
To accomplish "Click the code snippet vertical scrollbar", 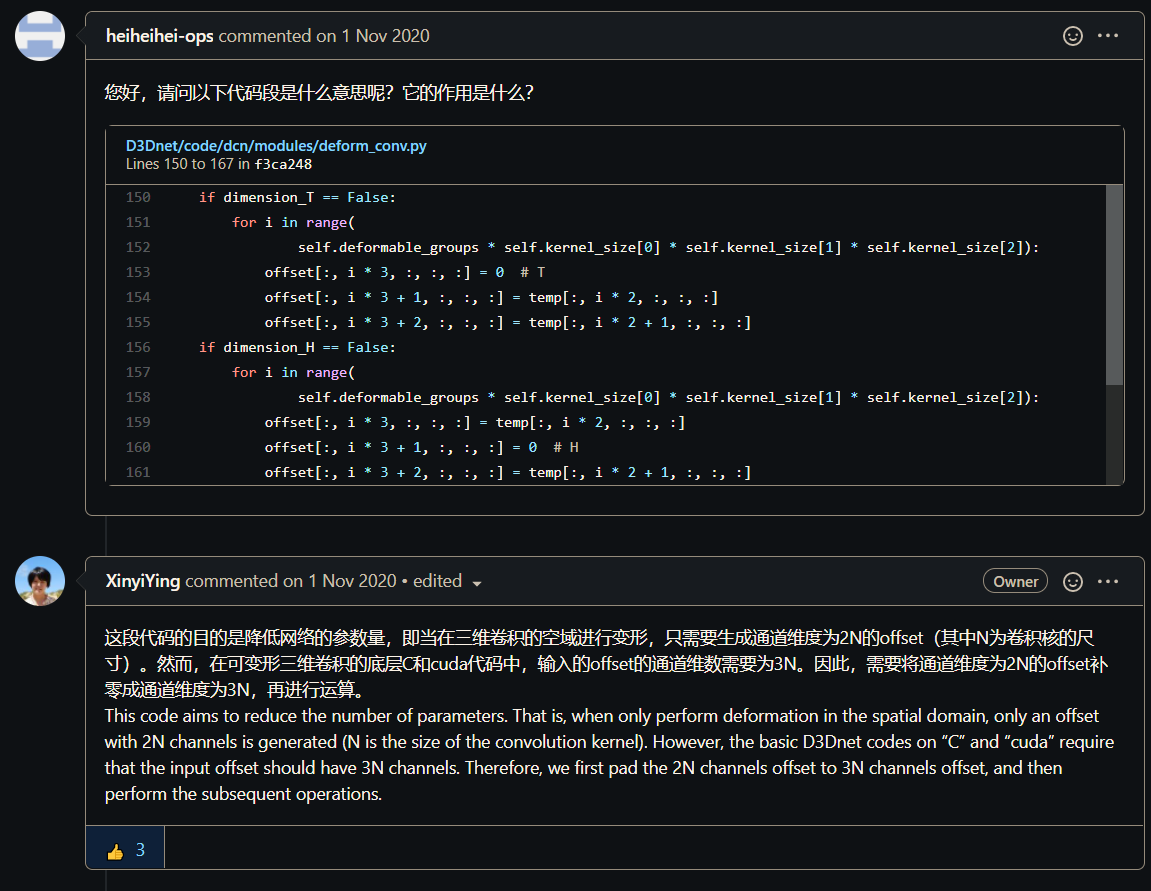I will tap(1114, 285).
